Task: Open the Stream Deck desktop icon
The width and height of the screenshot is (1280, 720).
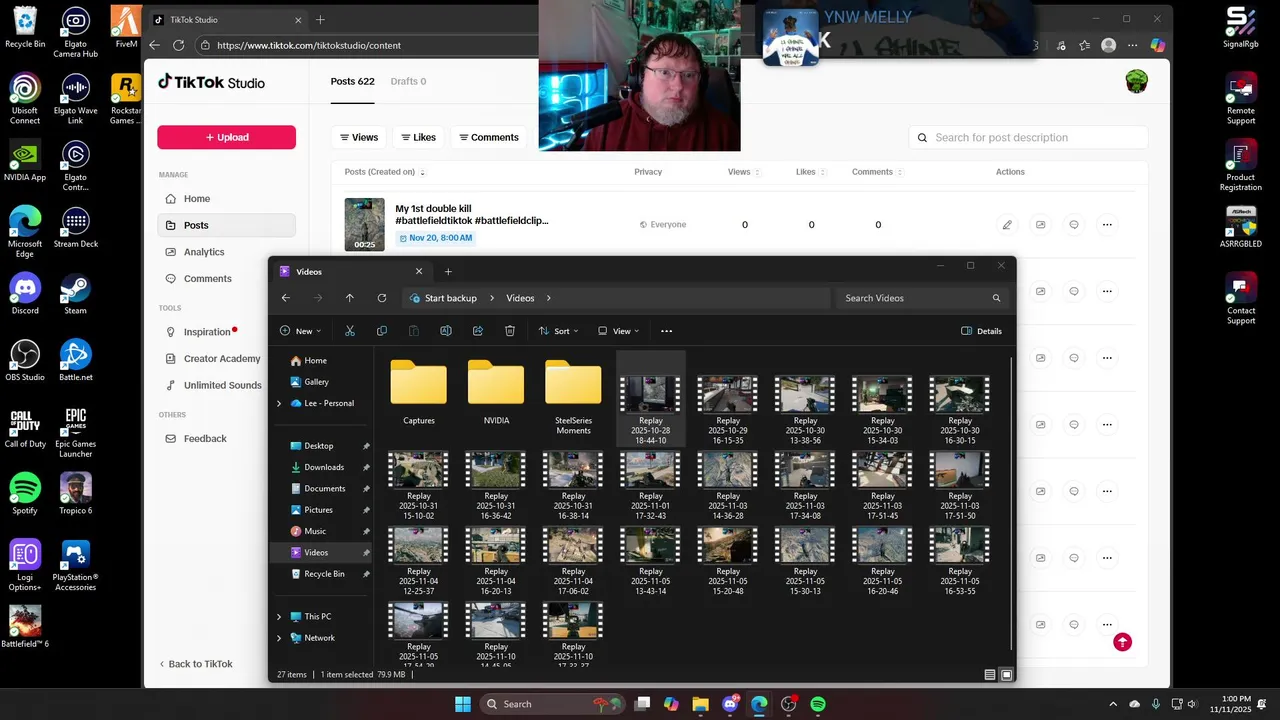Action: [76, 227]
